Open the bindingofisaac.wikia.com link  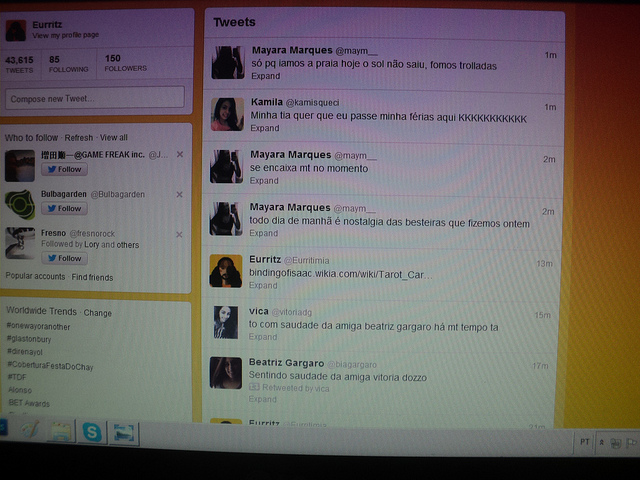(x=340, y=274)
